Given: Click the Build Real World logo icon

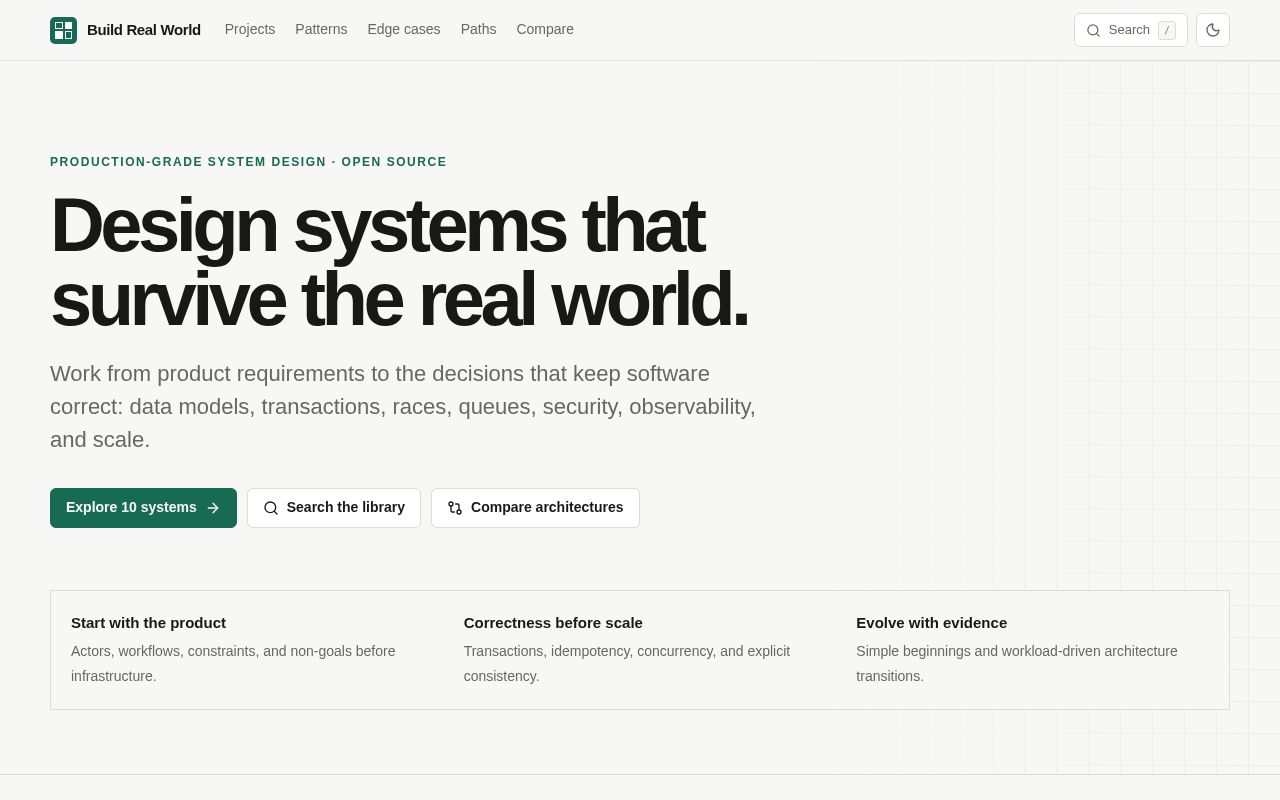Looking at the screenshot, I should click(63, 30).
